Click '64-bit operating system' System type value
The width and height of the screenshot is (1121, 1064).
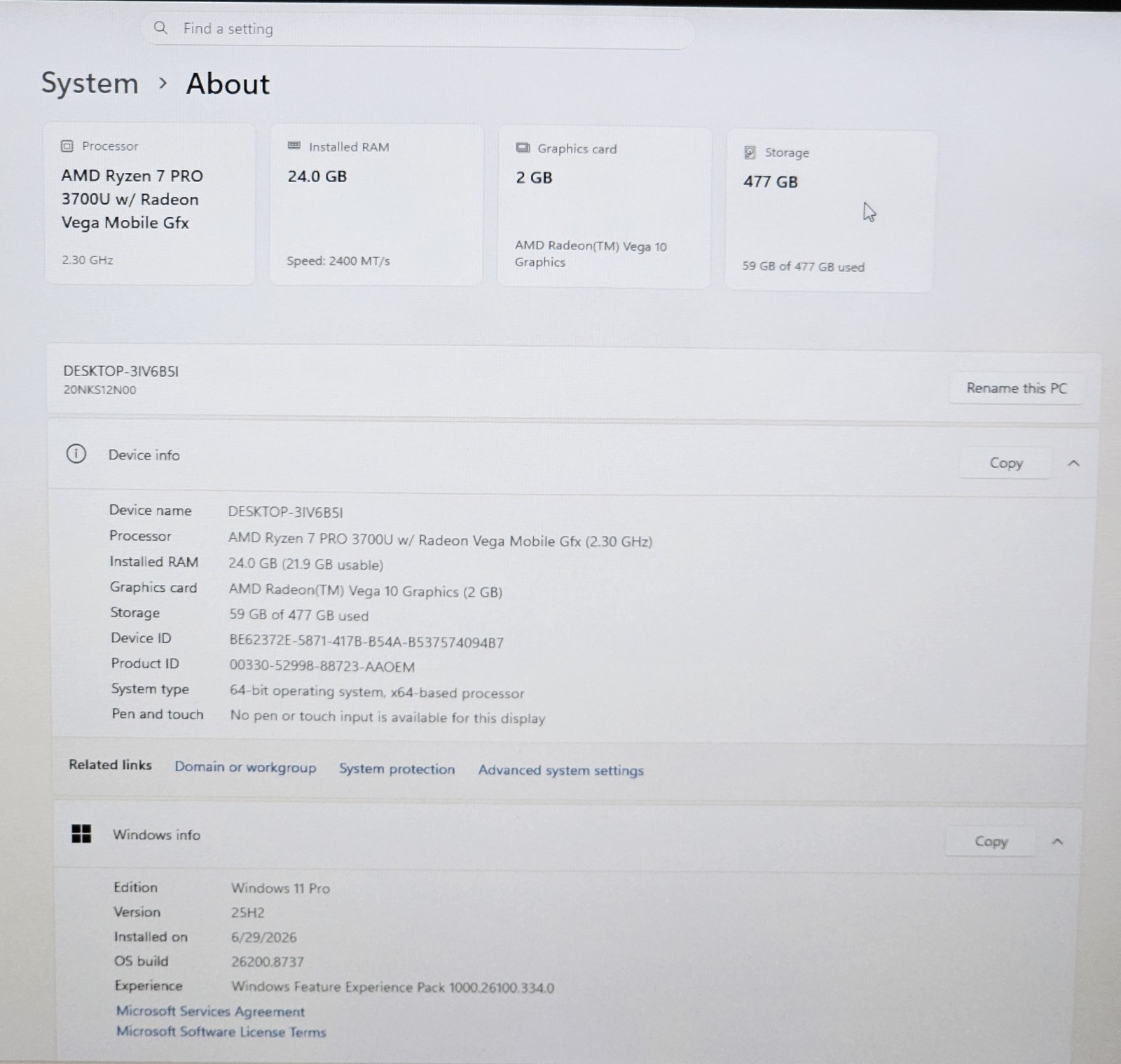coord(377,692)
